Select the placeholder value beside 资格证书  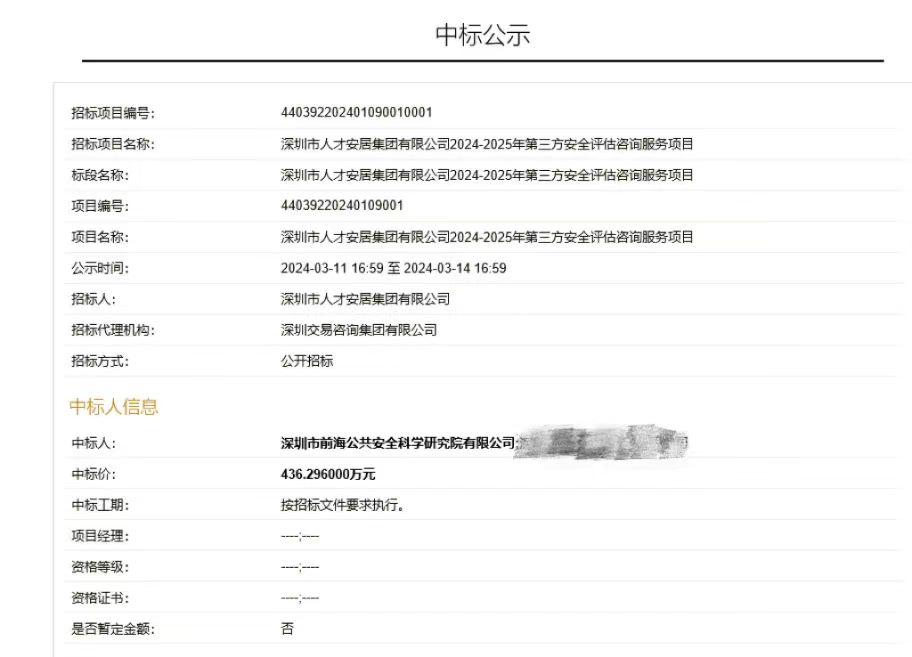click(300, 598)
